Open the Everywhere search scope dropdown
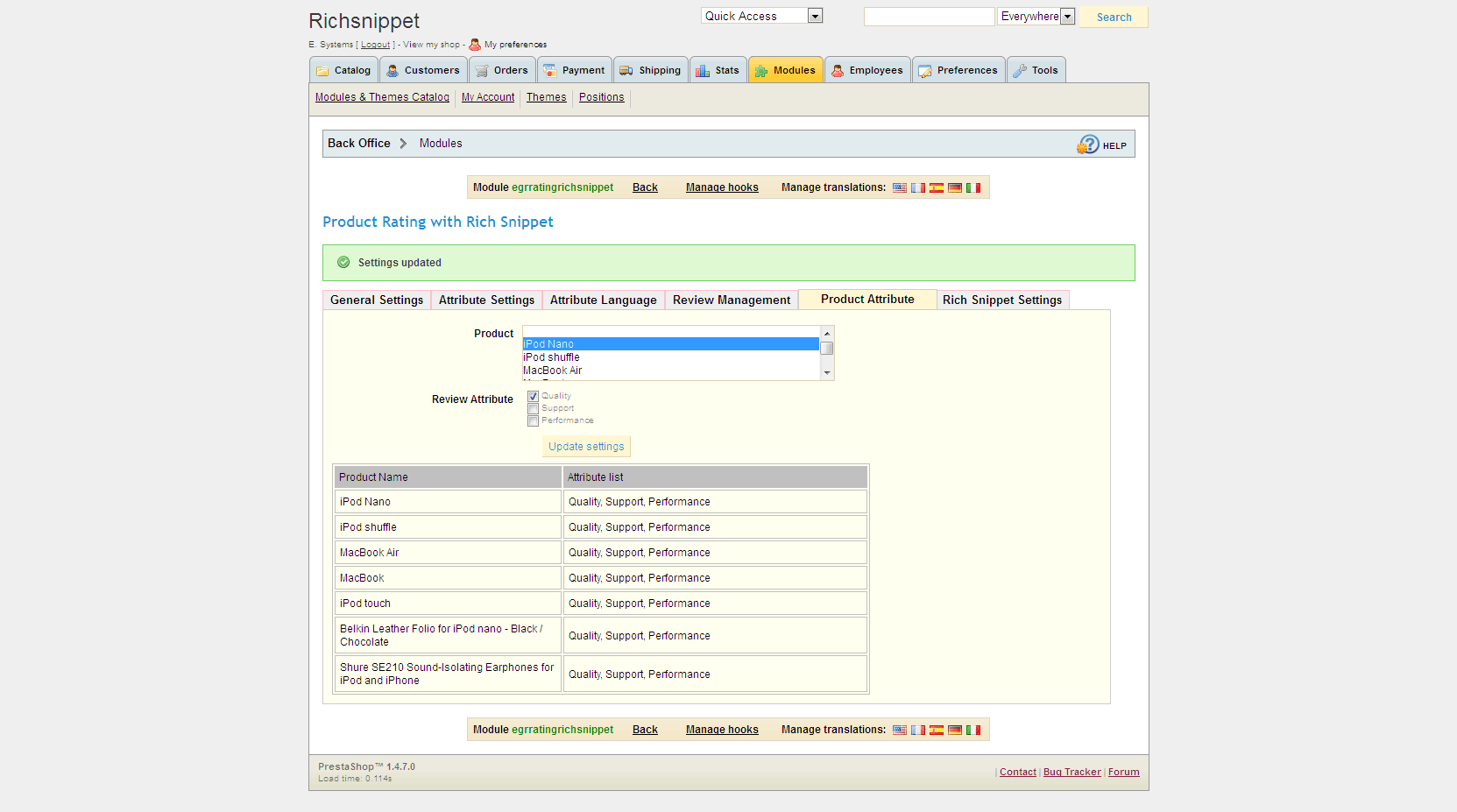The height and width of the screenshot is (812, 1457). (1036, 16)
